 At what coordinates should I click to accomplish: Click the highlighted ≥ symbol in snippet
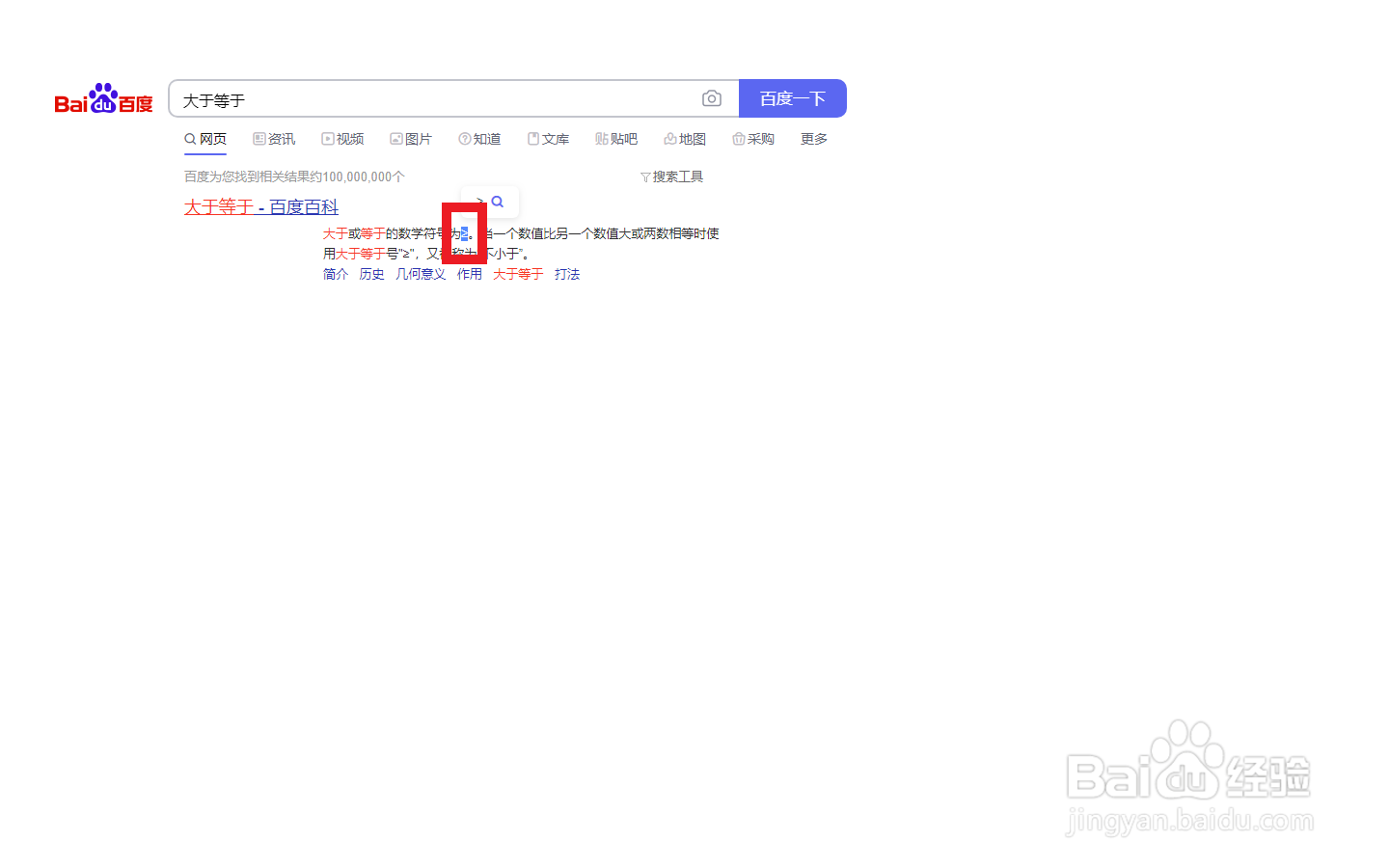(x=464, y=233)
